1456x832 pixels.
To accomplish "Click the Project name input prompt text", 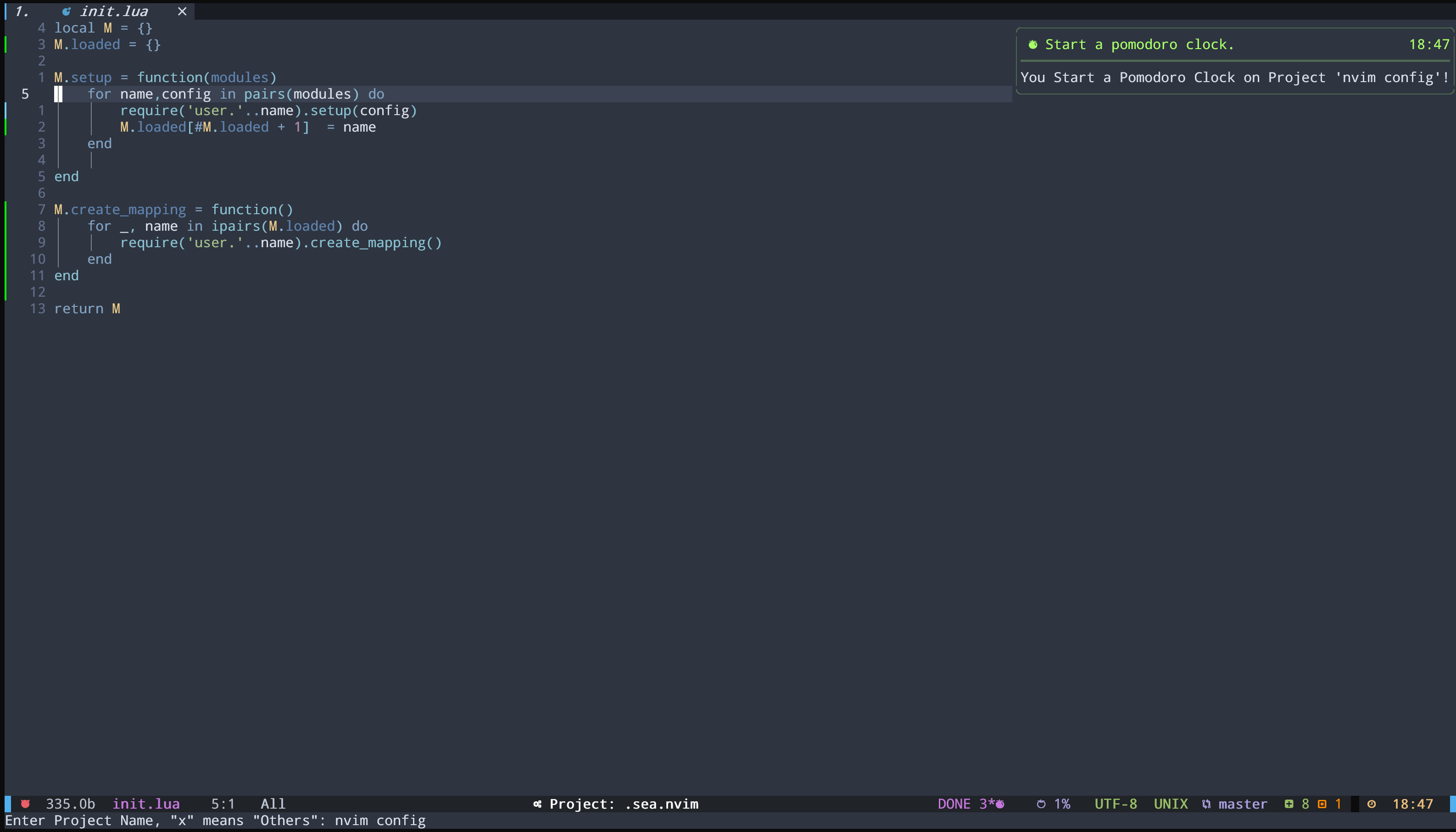I will 215,821.
